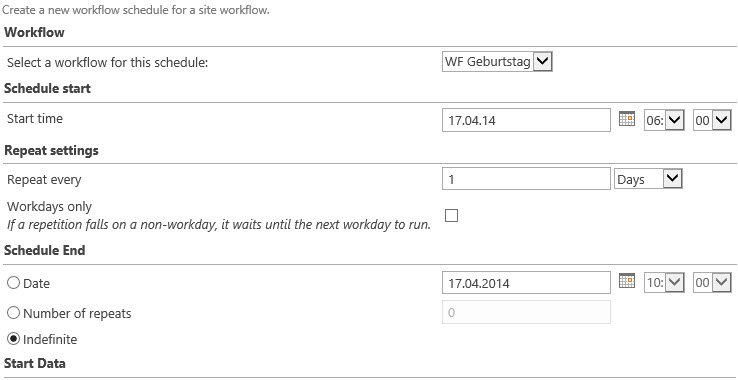Click the Schedule End section heading
Screen dimensions: 738x380
45,250
